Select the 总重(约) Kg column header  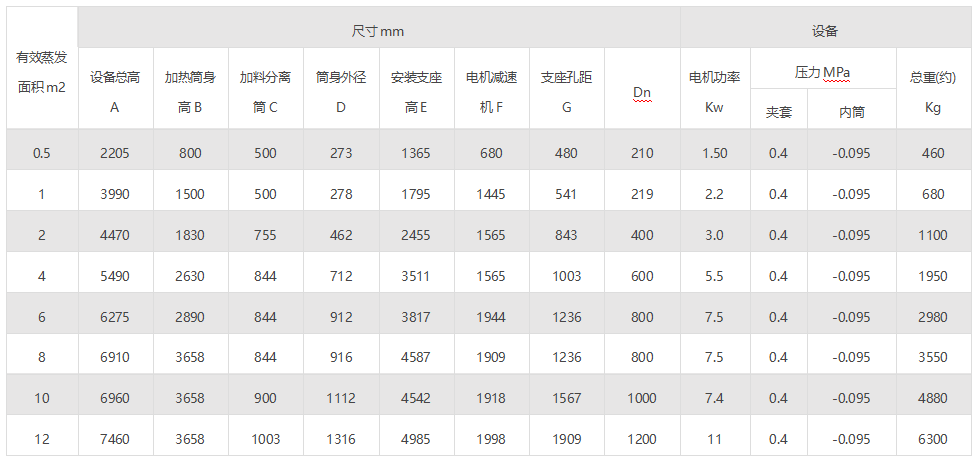coord(933,91)
